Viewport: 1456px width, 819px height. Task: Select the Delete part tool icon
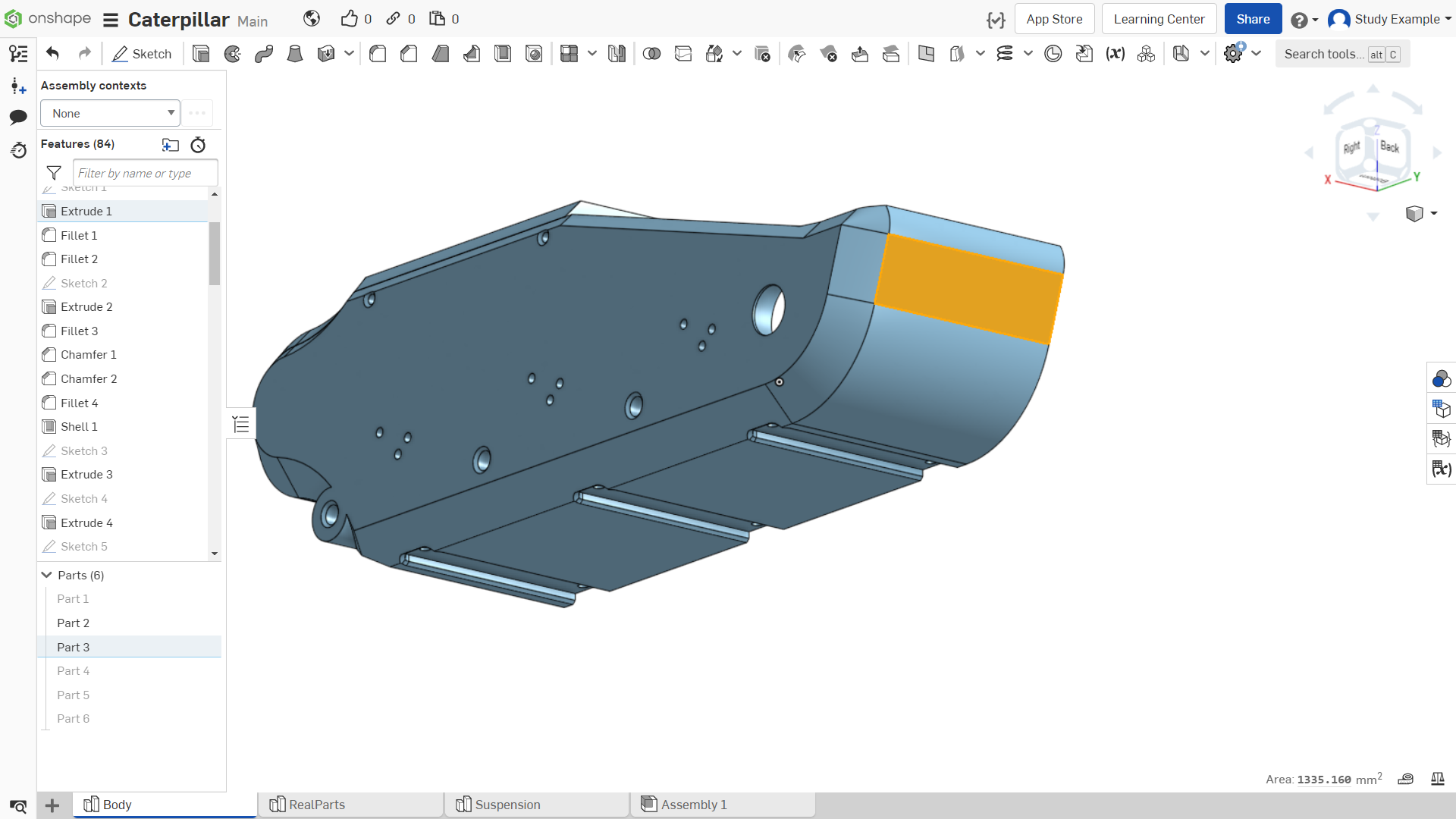click(763, 54)
